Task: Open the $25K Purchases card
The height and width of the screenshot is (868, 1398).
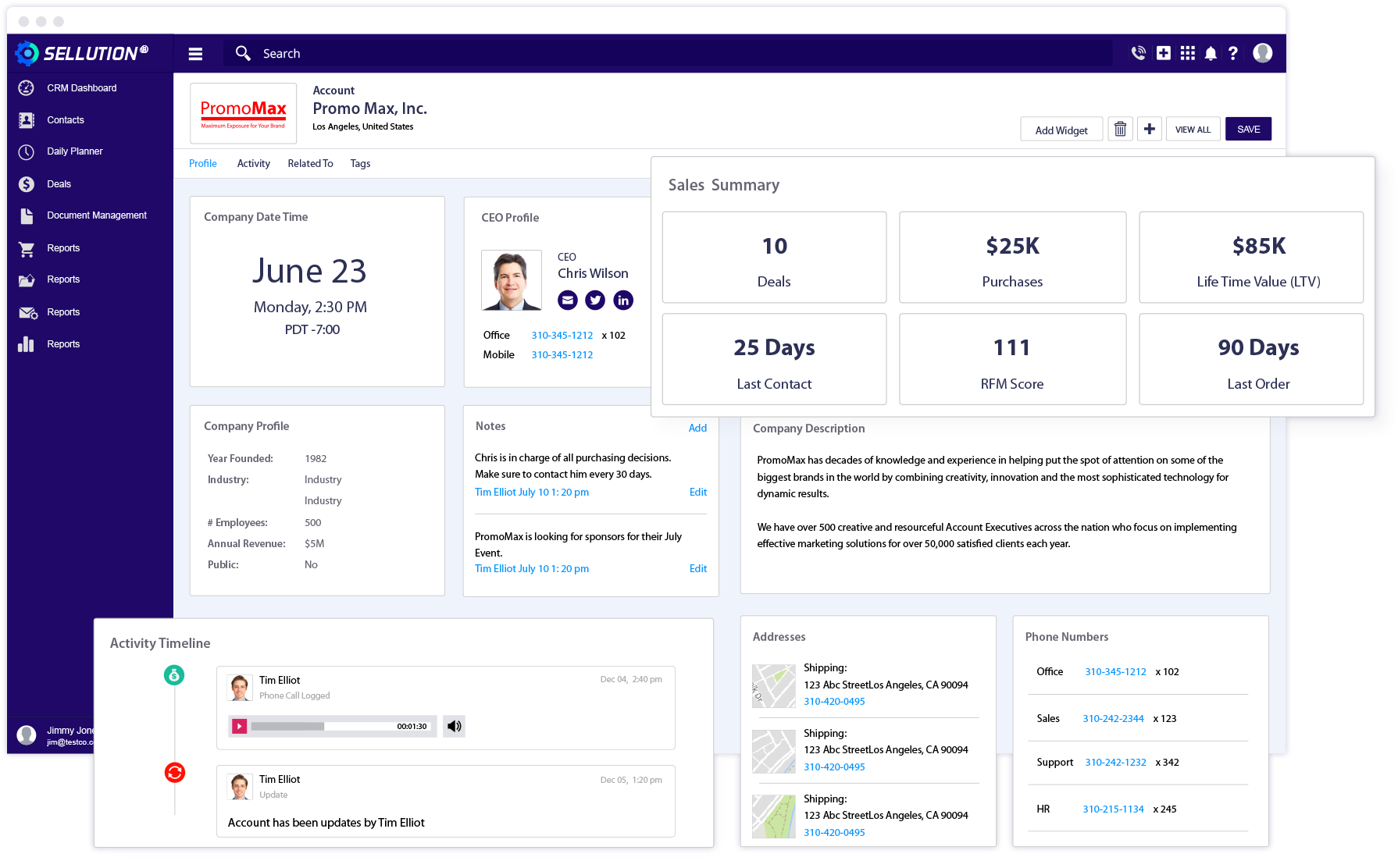Action: 1012,258
